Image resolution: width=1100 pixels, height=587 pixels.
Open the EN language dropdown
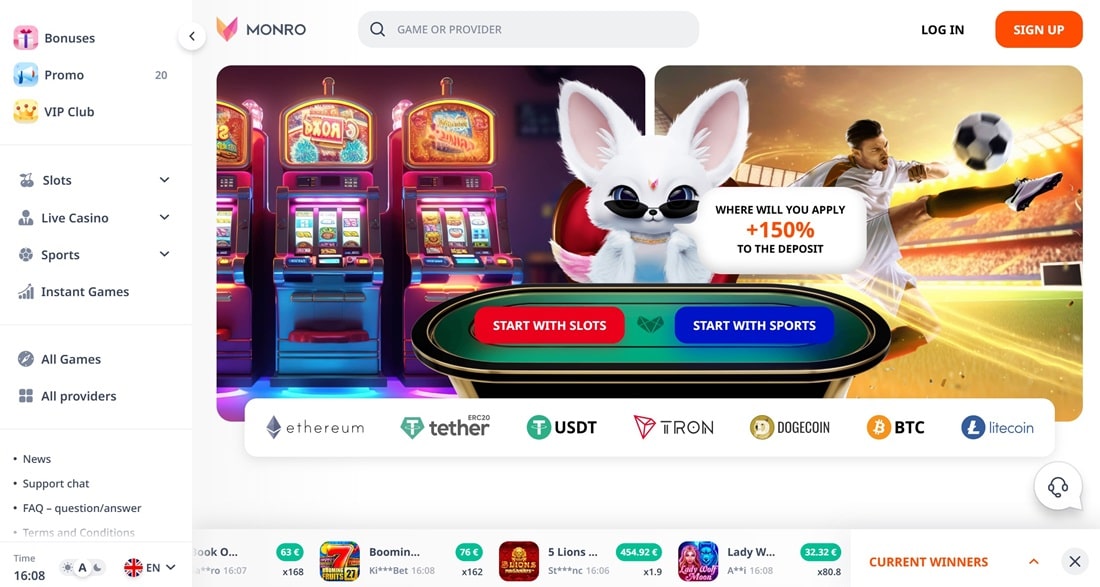[x=149, y=567]
